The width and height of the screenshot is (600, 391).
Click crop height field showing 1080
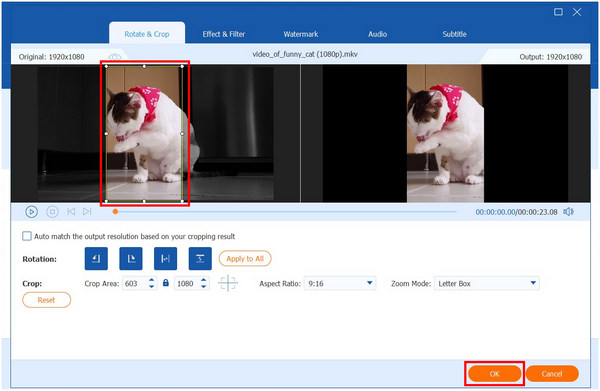tap(187, 283)
